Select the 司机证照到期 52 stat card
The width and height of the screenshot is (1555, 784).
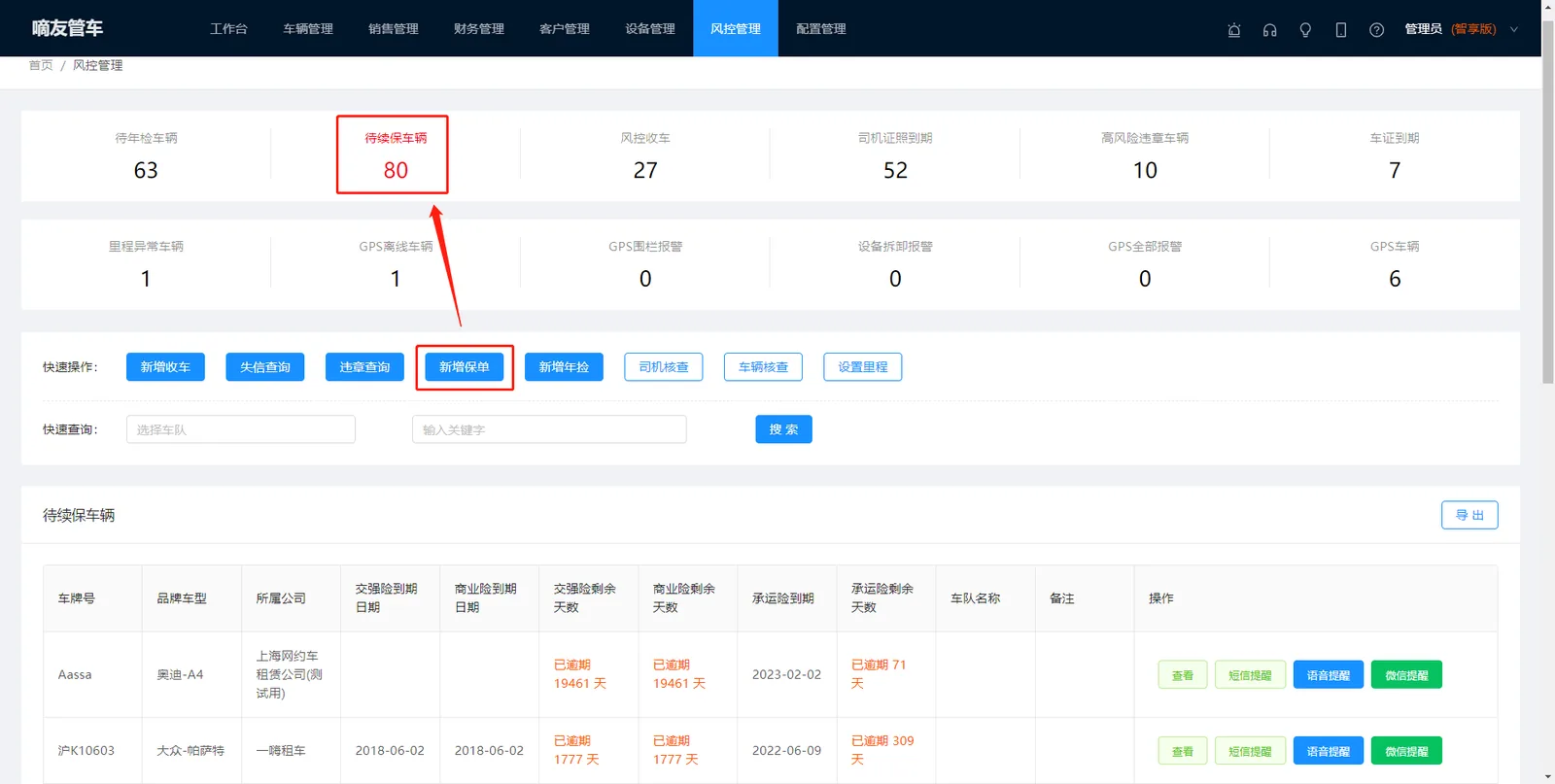(895, 155)
